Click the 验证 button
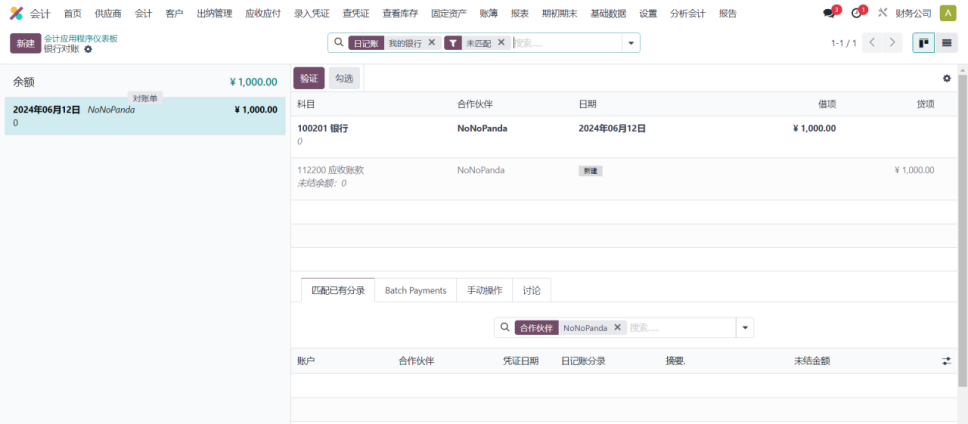 click(x=309, y=78)
